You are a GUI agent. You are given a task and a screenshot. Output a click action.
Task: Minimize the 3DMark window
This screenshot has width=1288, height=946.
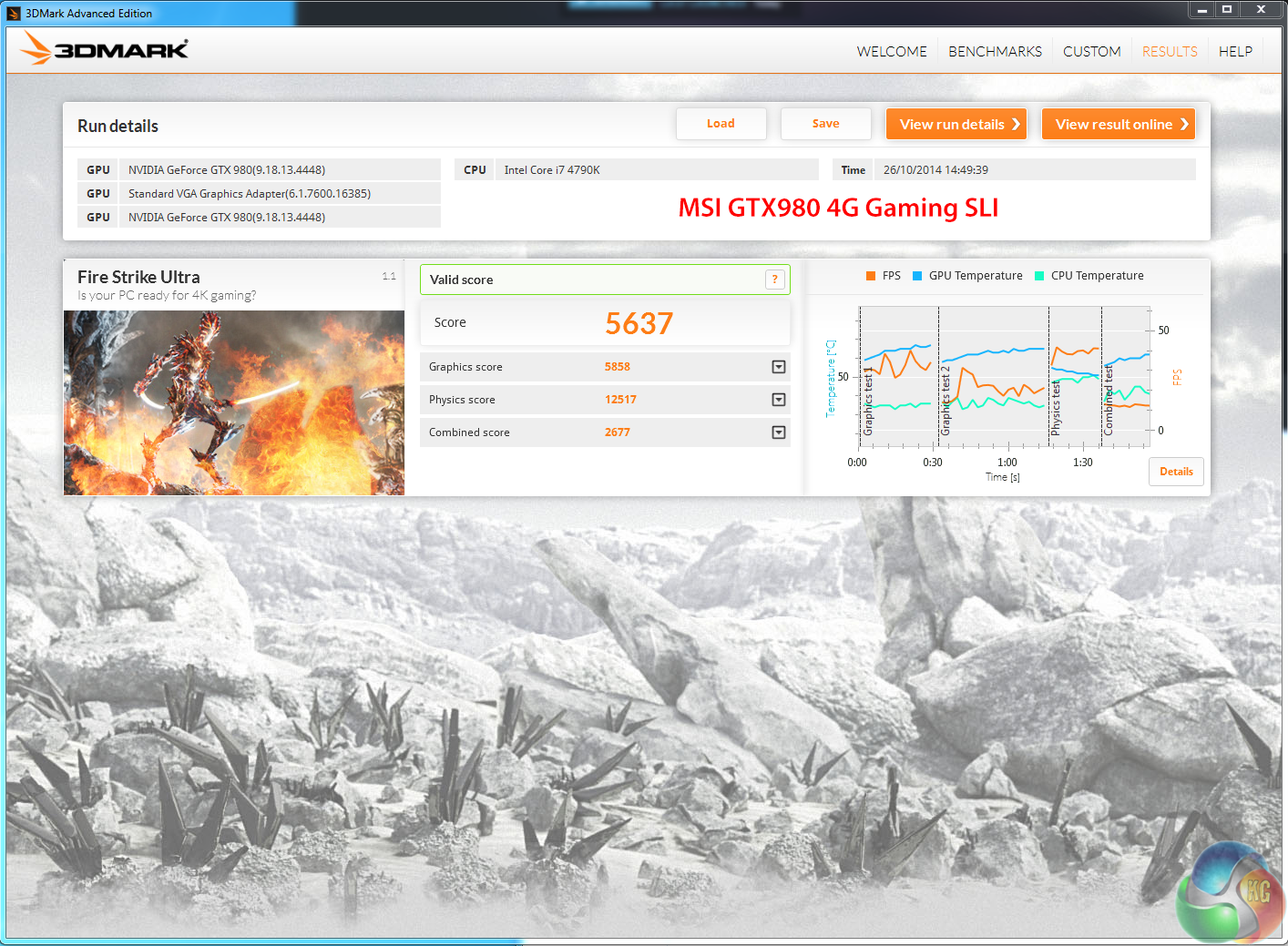click(1202, 10)
